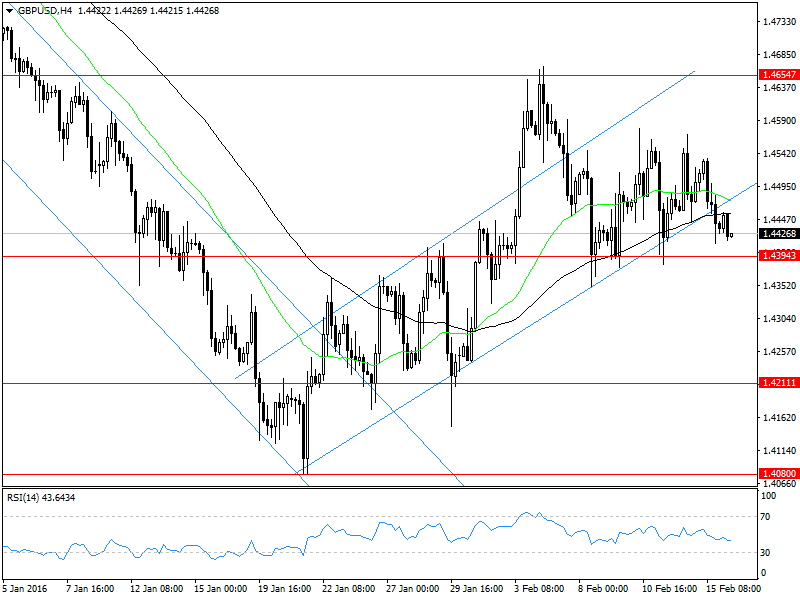The width and height of the screenshot is (800, 600).
Task: Click the RSI scale value 100
Action: (768, 496)
